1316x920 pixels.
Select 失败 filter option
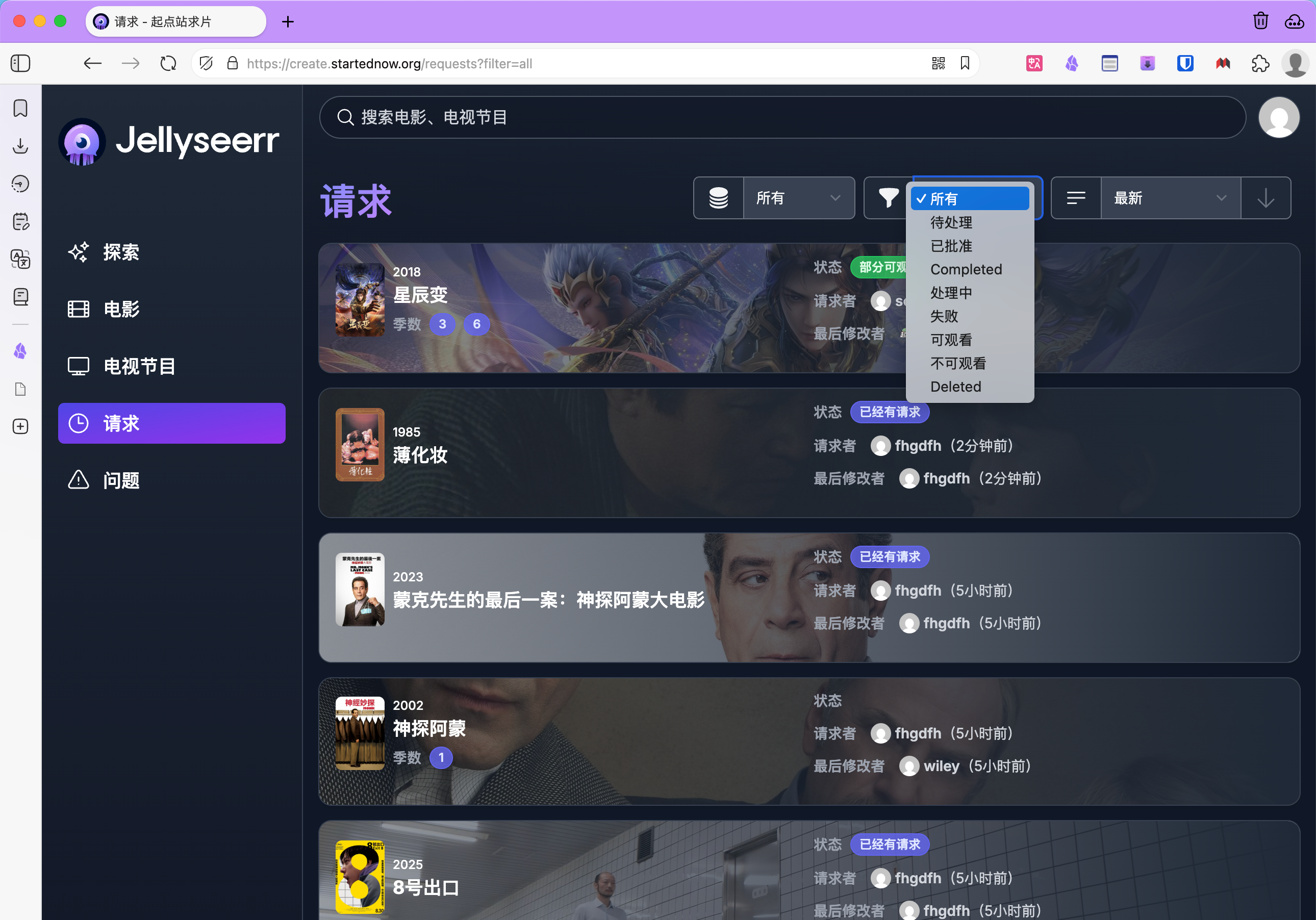click(x=969, y=316)
